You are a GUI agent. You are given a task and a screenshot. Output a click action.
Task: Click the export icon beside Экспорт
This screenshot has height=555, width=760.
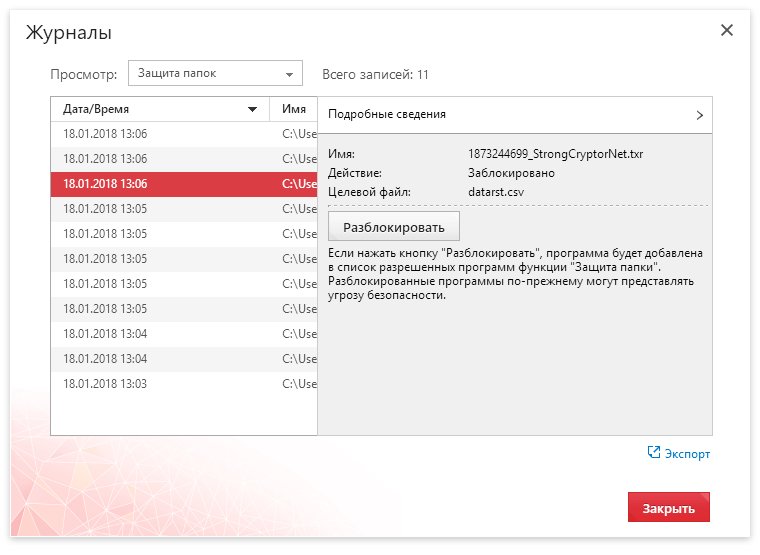(654, 453)
